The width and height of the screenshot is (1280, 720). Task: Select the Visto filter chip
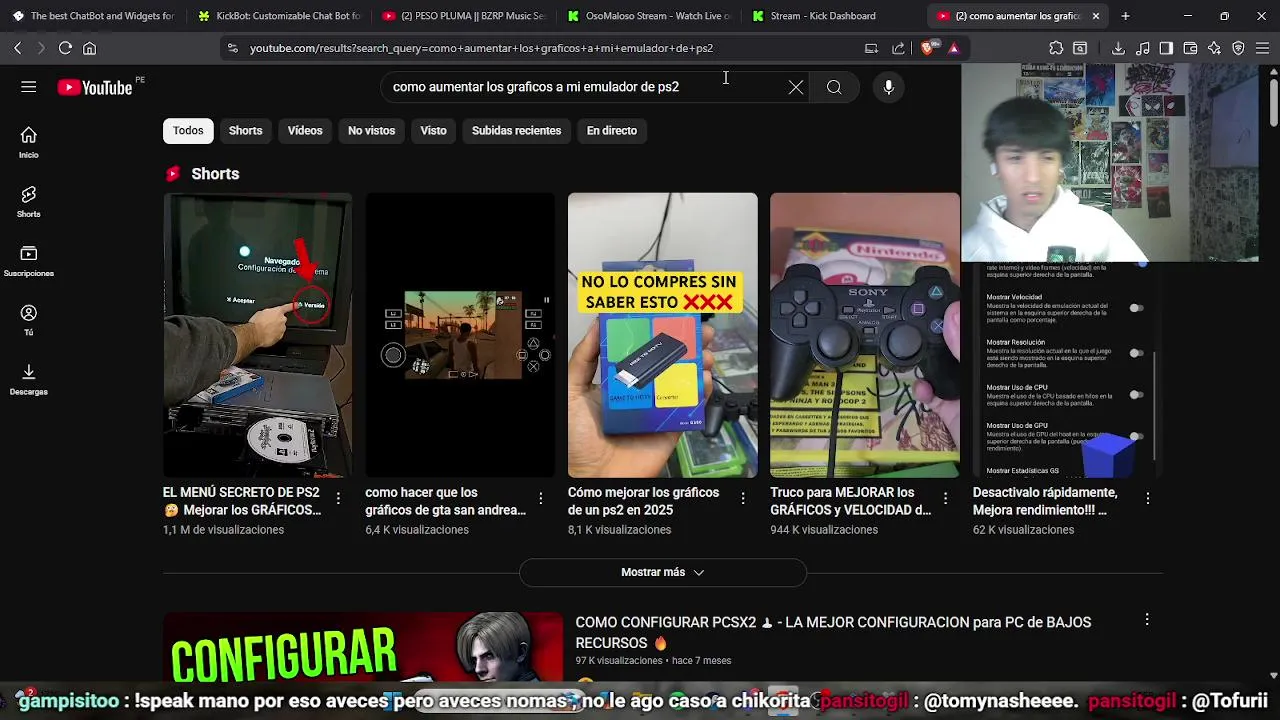click(433, 130)
